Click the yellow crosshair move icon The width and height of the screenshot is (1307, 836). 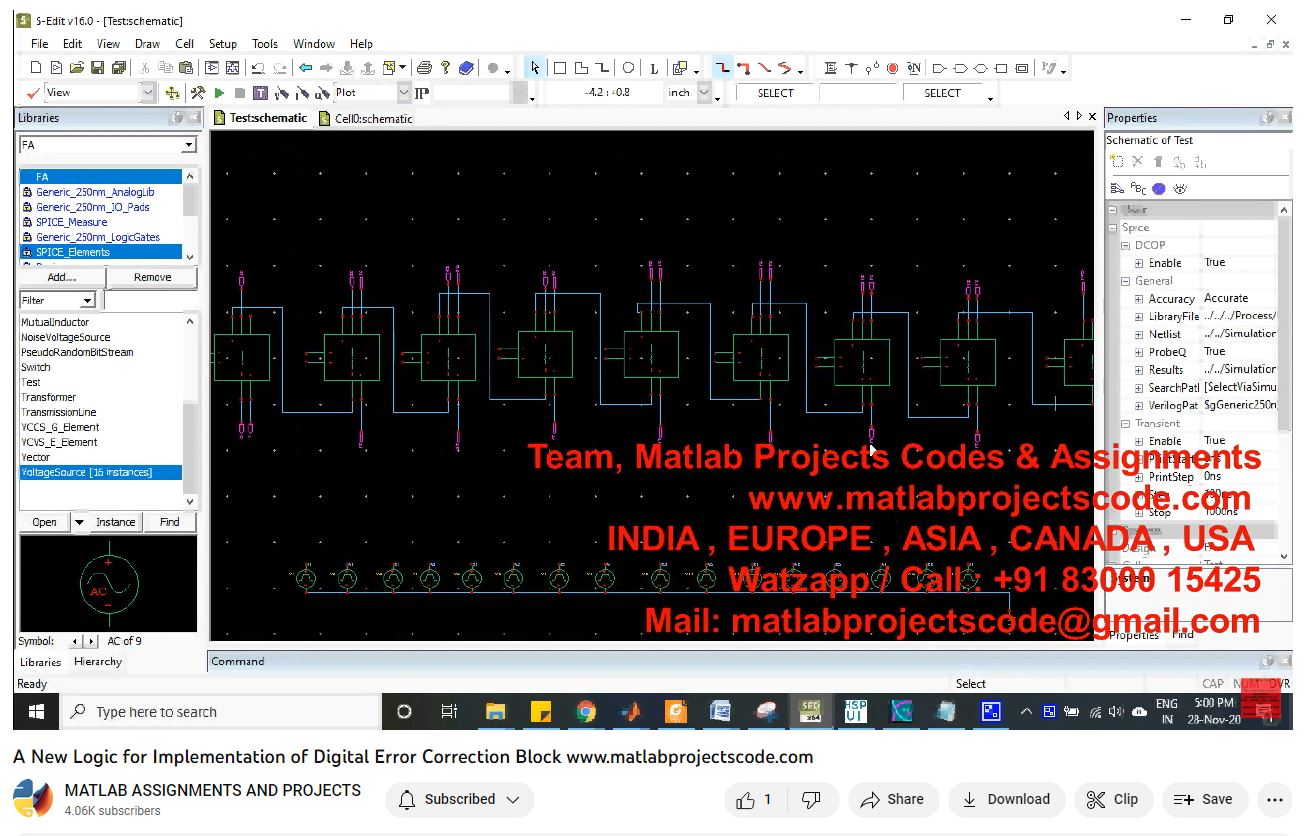pyautogui.click(x=172, y=93)
